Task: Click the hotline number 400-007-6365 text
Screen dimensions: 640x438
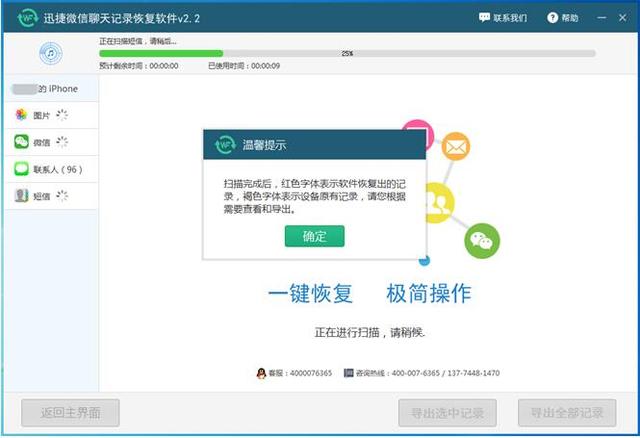Action: [x=416, y=373]
